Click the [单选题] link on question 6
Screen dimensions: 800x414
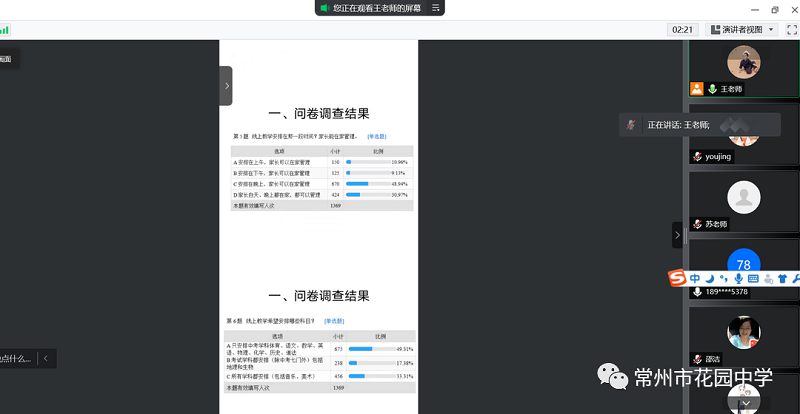[334, 321]
